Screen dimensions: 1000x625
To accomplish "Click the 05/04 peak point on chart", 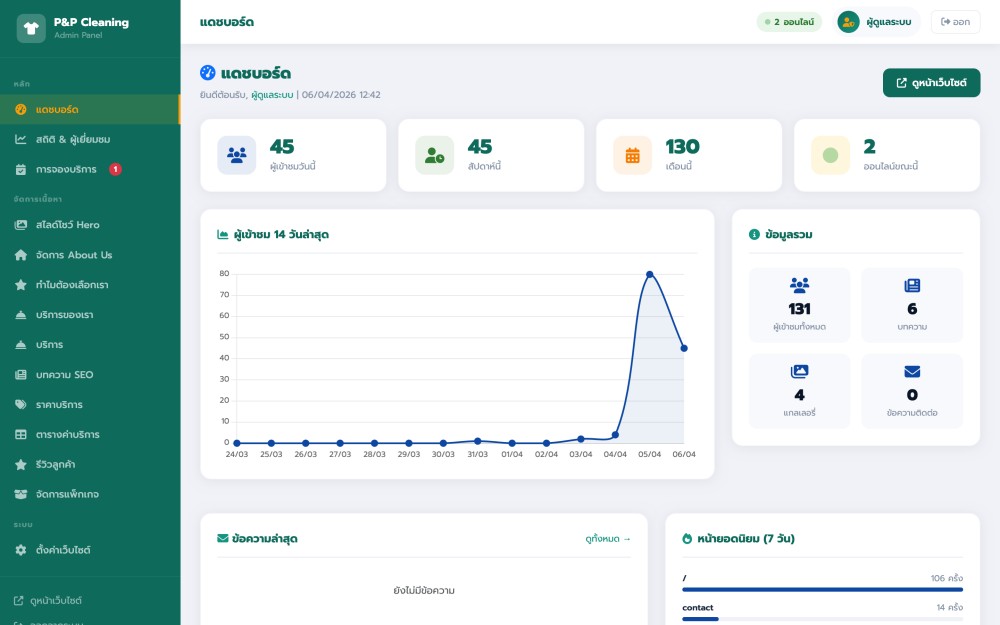I will [x=650, y=274].
